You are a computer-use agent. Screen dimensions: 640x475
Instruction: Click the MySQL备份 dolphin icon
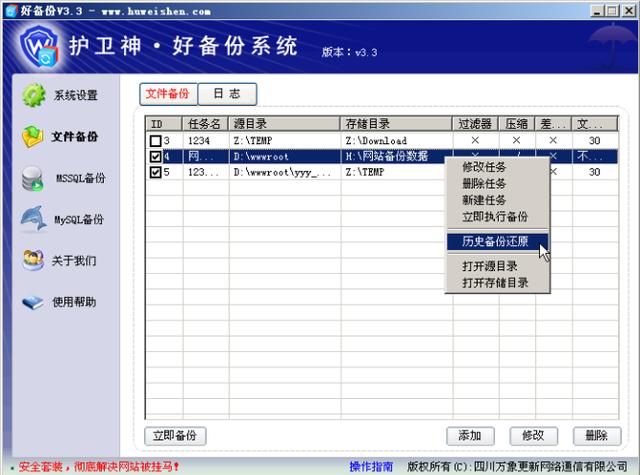33,219
